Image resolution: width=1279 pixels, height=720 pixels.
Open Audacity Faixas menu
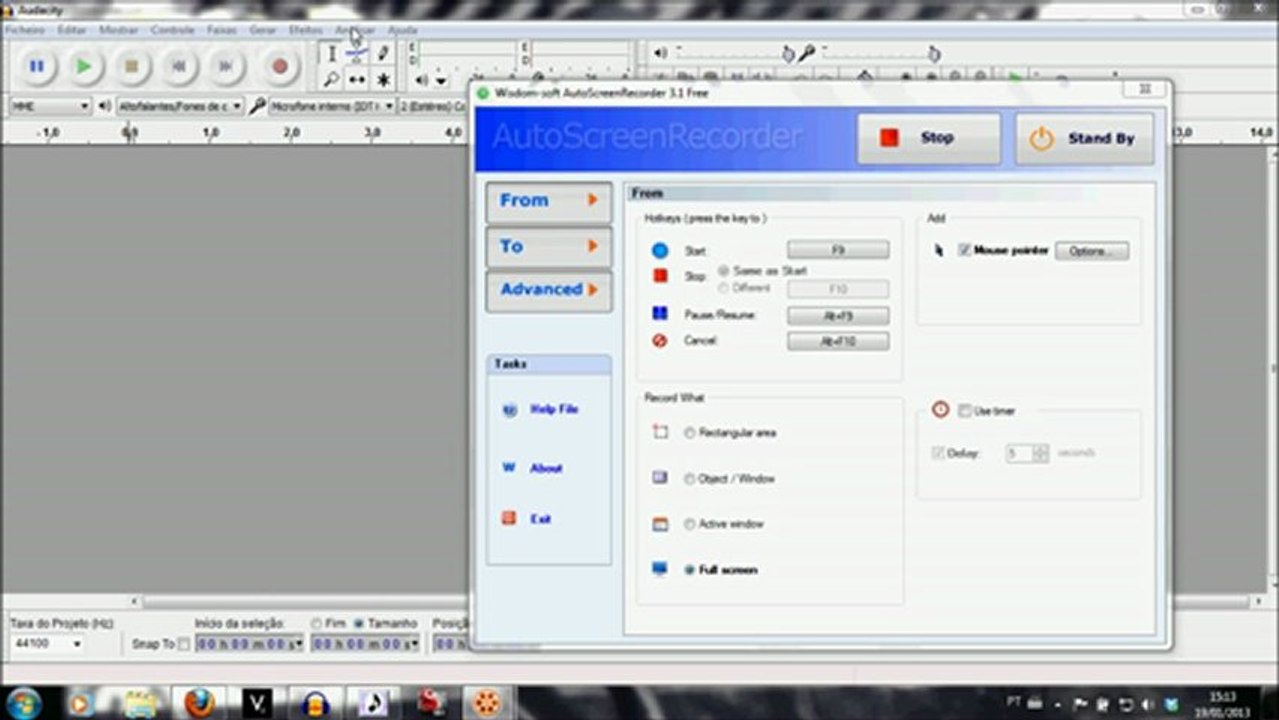click(x=222, y=30)
